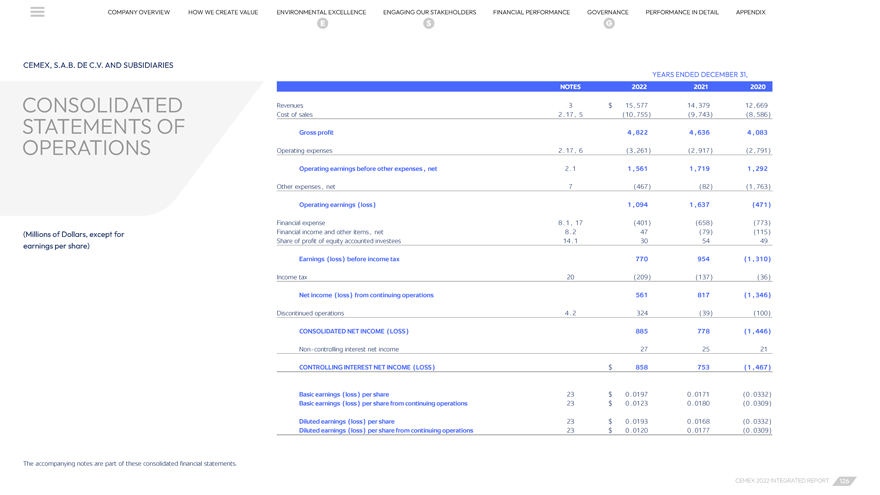Select 2020 revenues value 12,669

(x=756, y=106)
